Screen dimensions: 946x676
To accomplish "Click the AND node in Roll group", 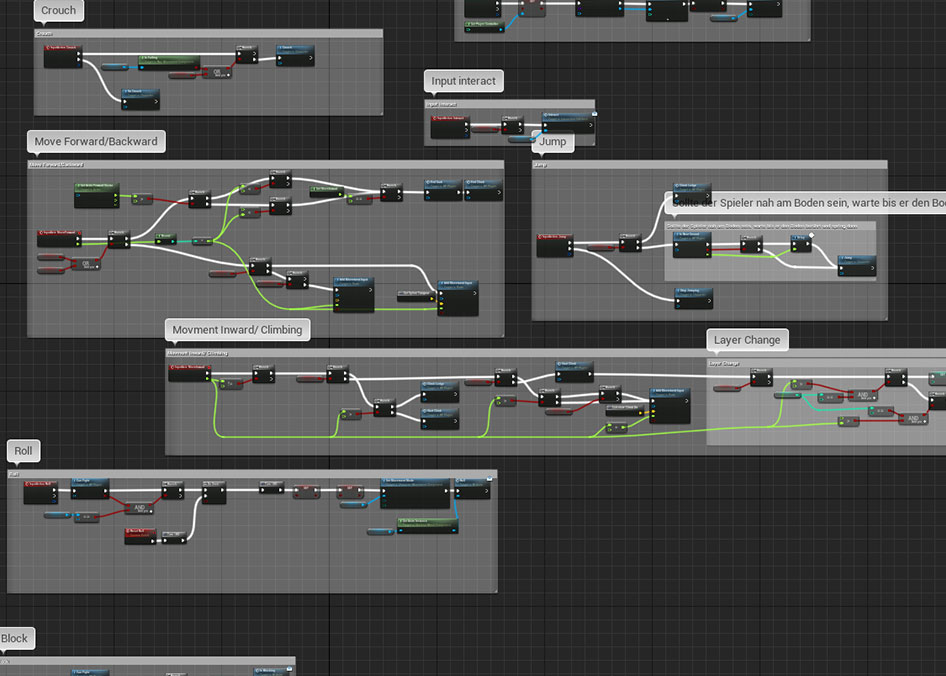I will (140, 508).
